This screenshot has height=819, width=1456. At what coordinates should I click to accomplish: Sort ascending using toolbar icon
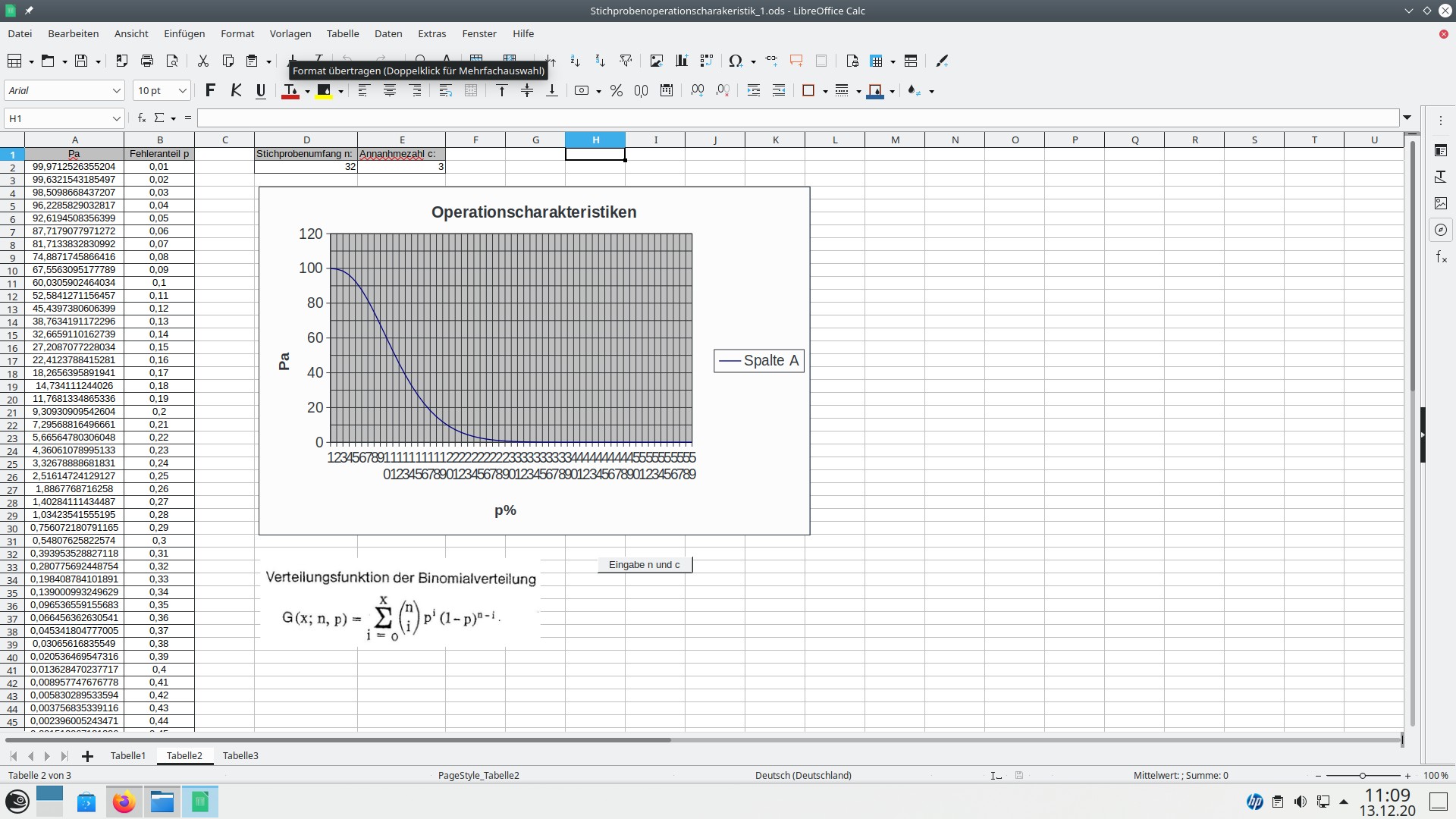[x=575, y=61]
